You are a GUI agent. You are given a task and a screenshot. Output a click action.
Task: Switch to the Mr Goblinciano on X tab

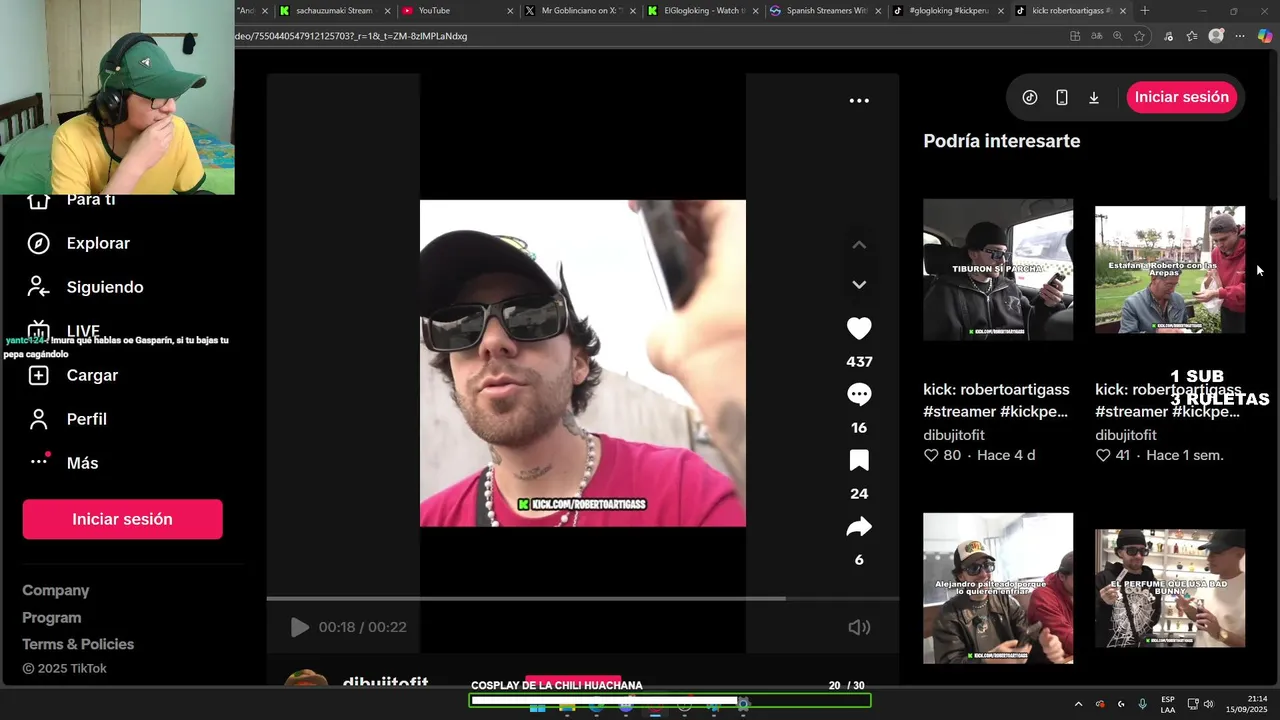[x=580, y=11]
